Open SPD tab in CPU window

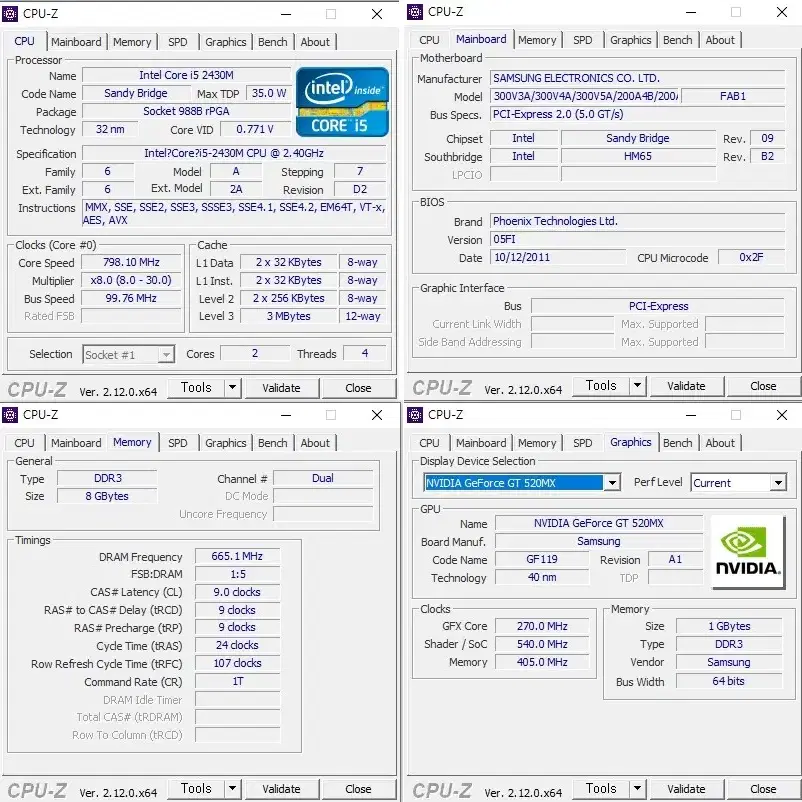tap(177, 42)
